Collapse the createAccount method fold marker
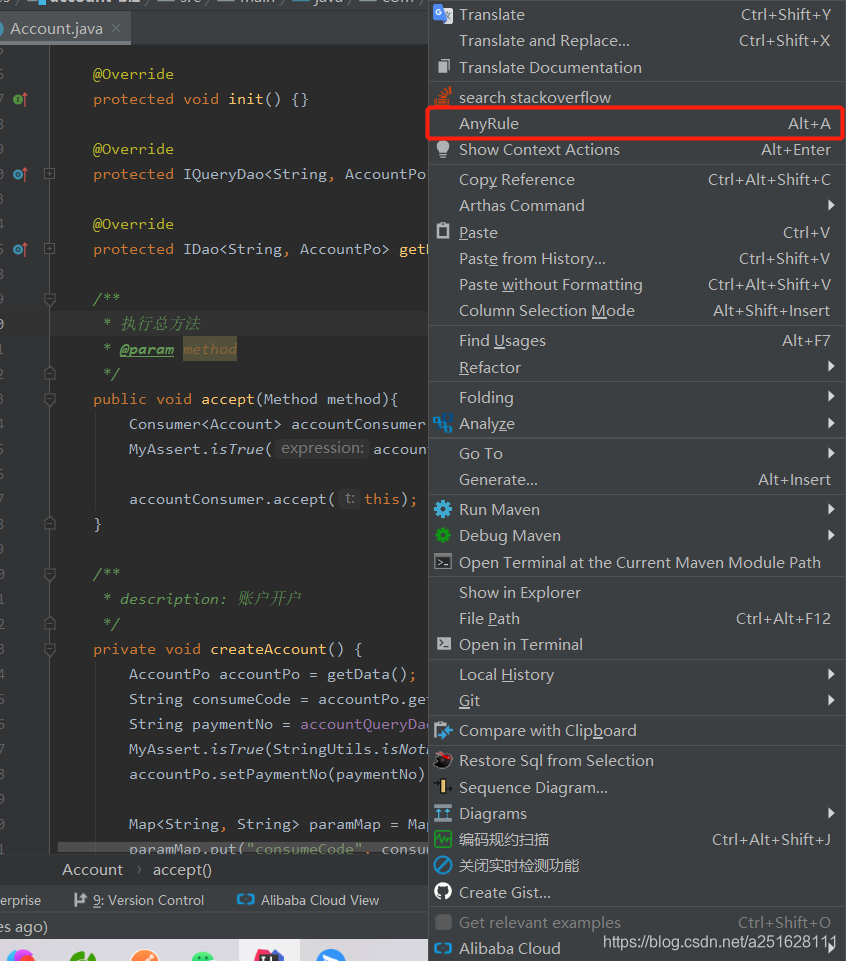 pos(50,649)
